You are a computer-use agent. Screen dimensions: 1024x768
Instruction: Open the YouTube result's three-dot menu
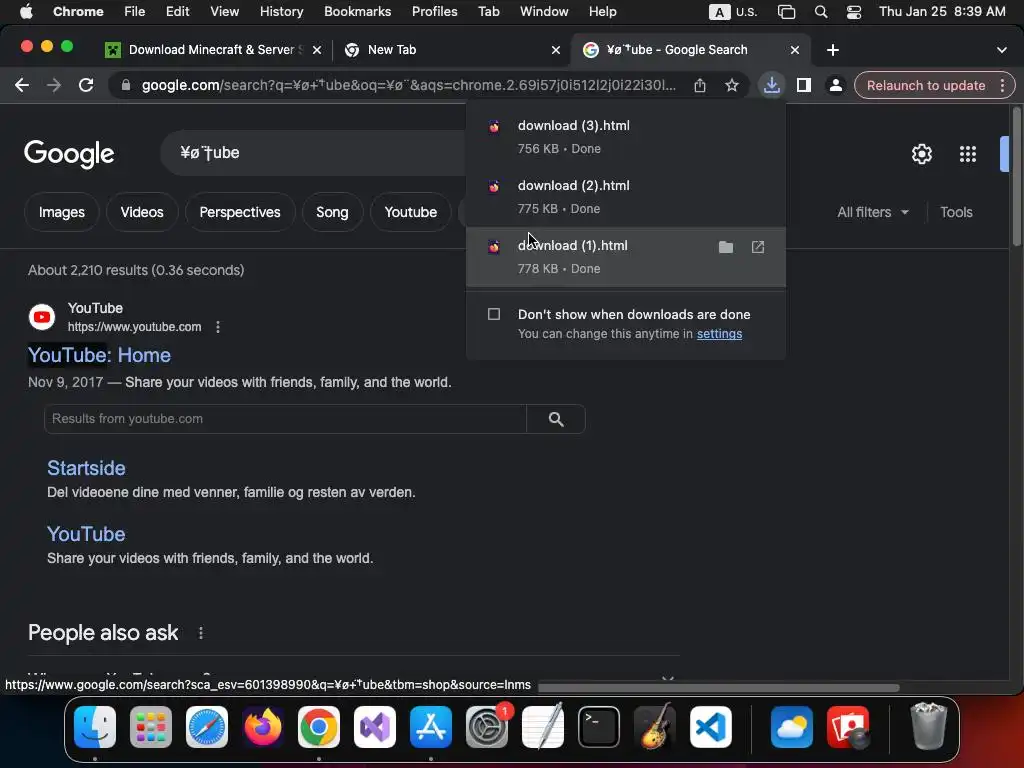click(218, 327)
